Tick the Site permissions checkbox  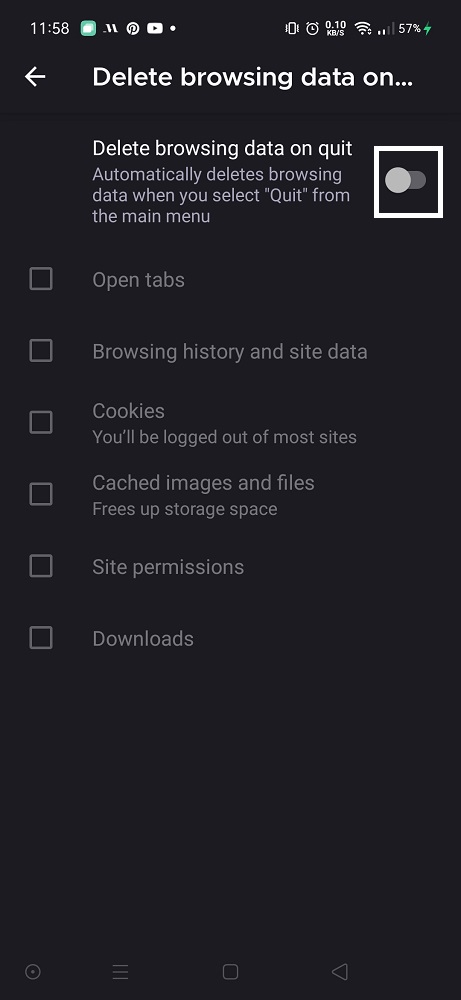pyautogui.click(x=41, y=566)
